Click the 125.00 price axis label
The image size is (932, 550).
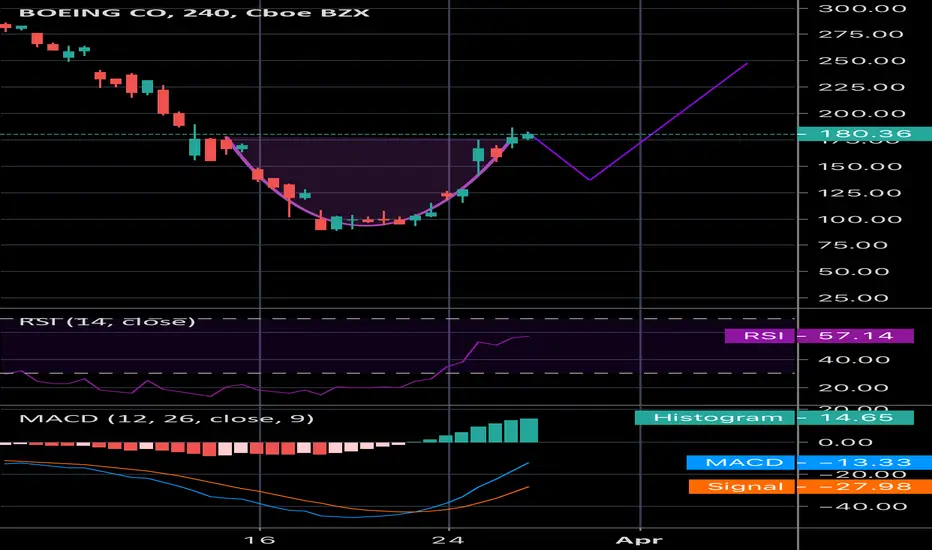pos(860,193)
